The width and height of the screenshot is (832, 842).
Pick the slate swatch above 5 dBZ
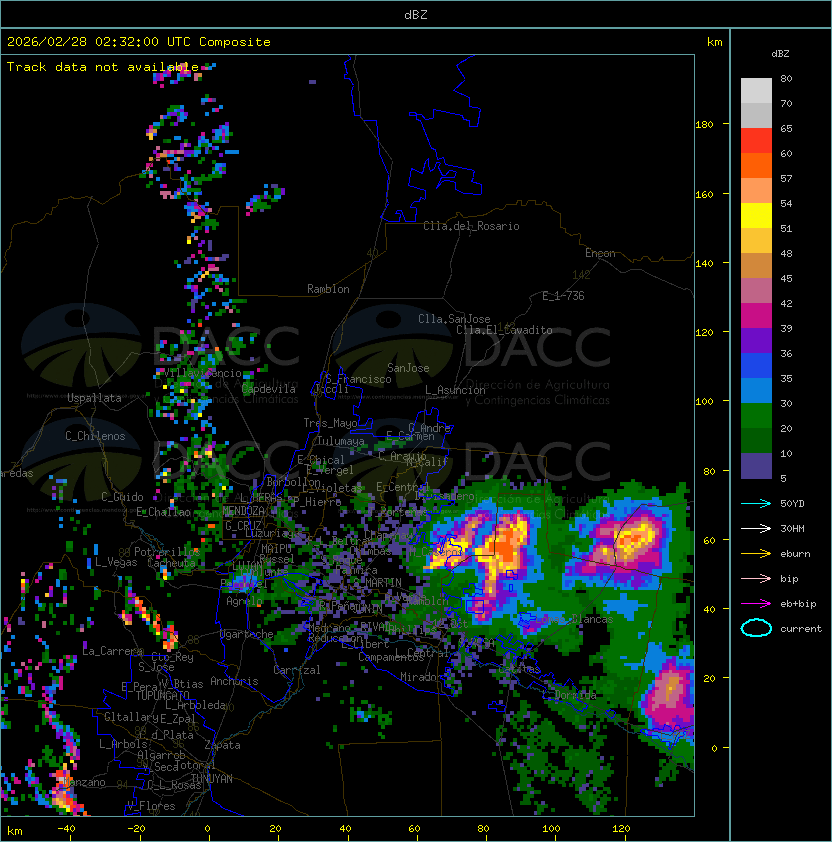(x=756, y=466)
